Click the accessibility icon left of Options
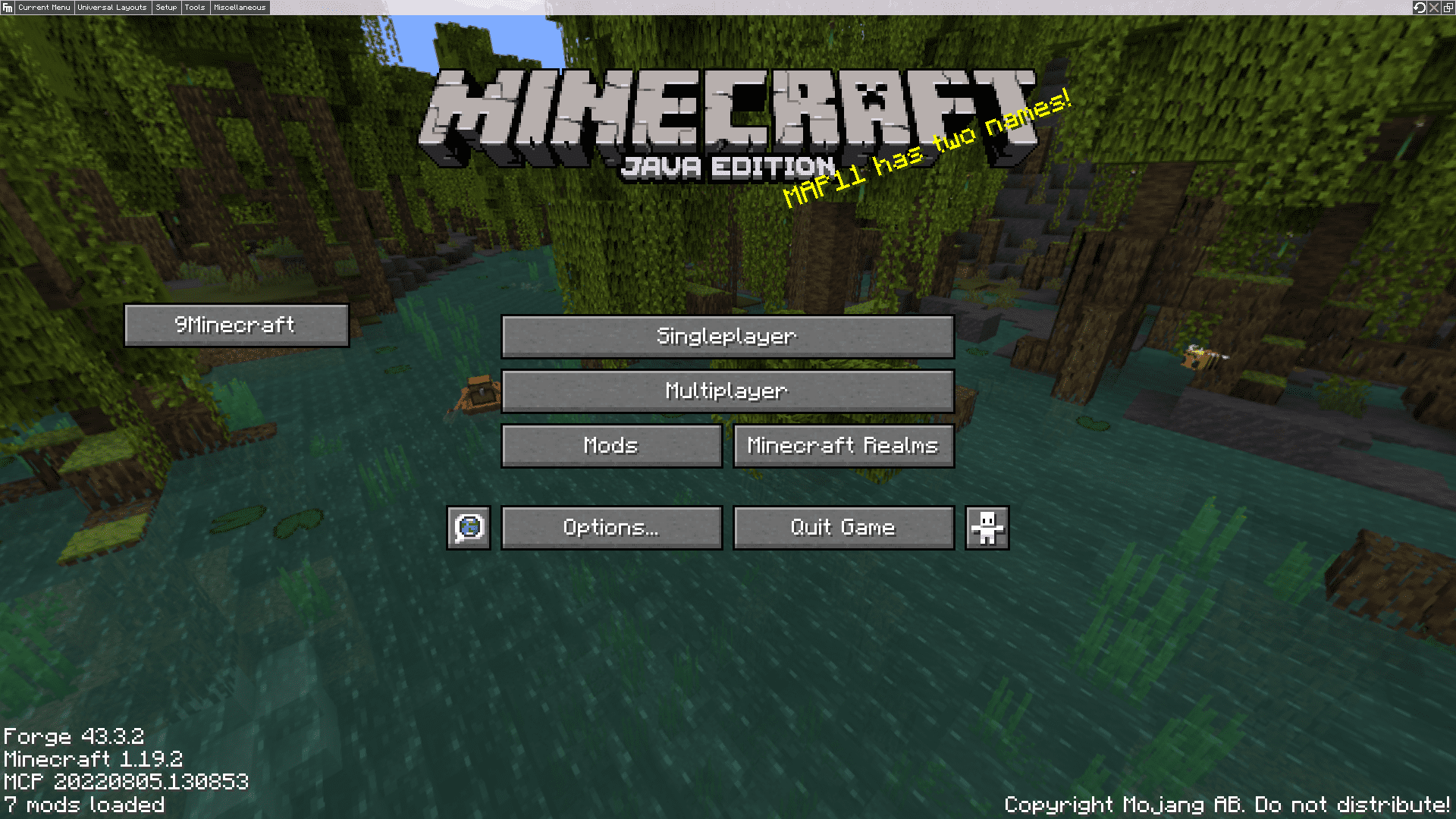The image size is (1456, 819). pos(467,527)
